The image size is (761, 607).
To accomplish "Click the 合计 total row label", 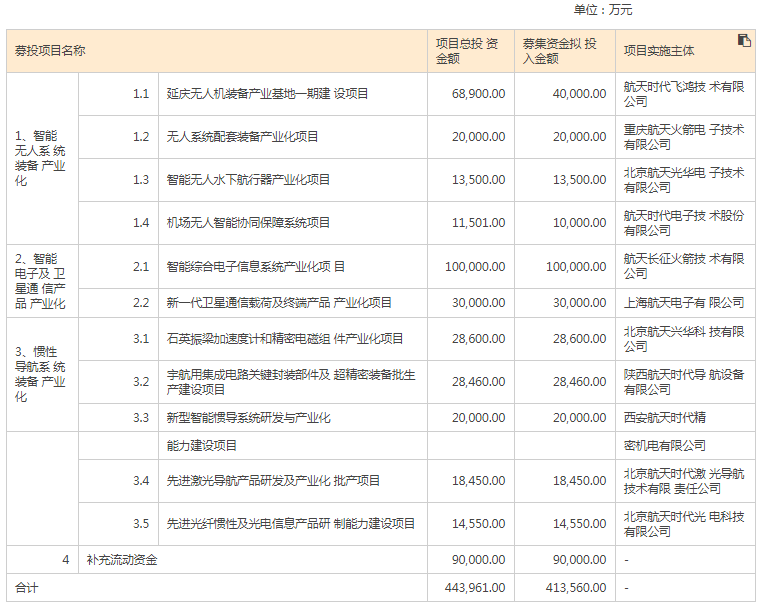I will click(x=26, y=588).
